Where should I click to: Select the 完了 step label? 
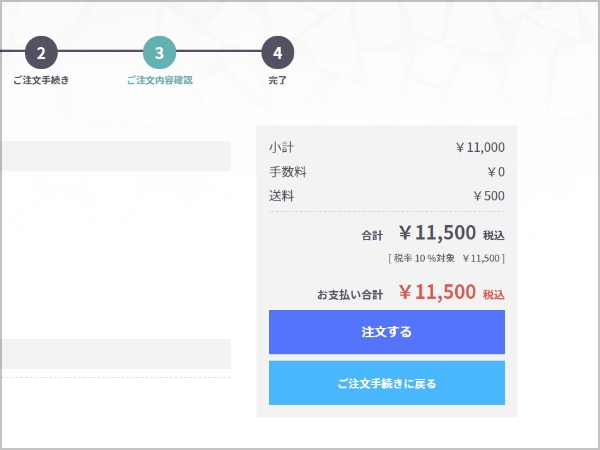point(277,80)
